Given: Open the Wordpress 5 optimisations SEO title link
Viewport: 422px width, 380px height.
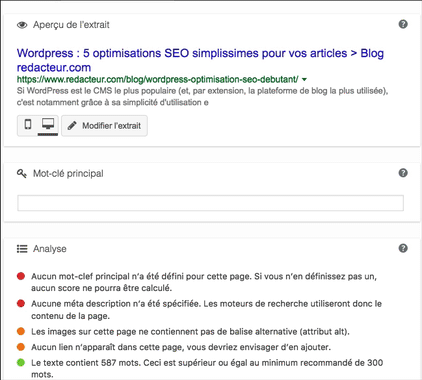Looking at the screenshot, I should (x=200, y=60).
